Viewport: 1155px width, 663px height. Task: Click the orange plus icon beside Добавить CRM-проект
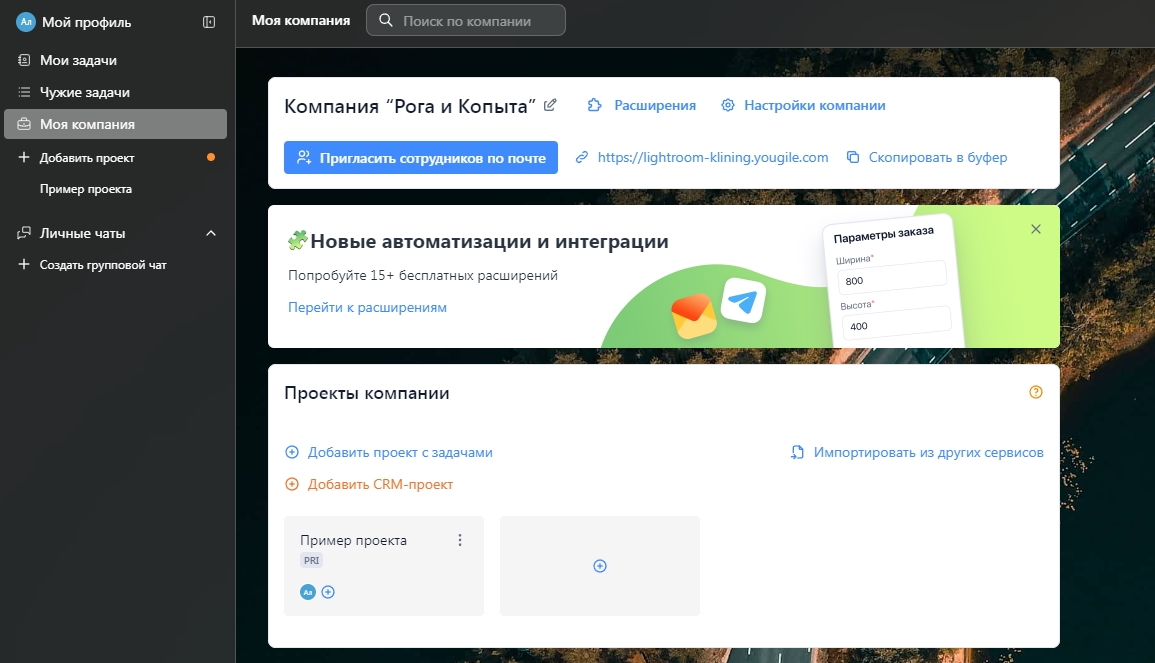pos(292,484)
